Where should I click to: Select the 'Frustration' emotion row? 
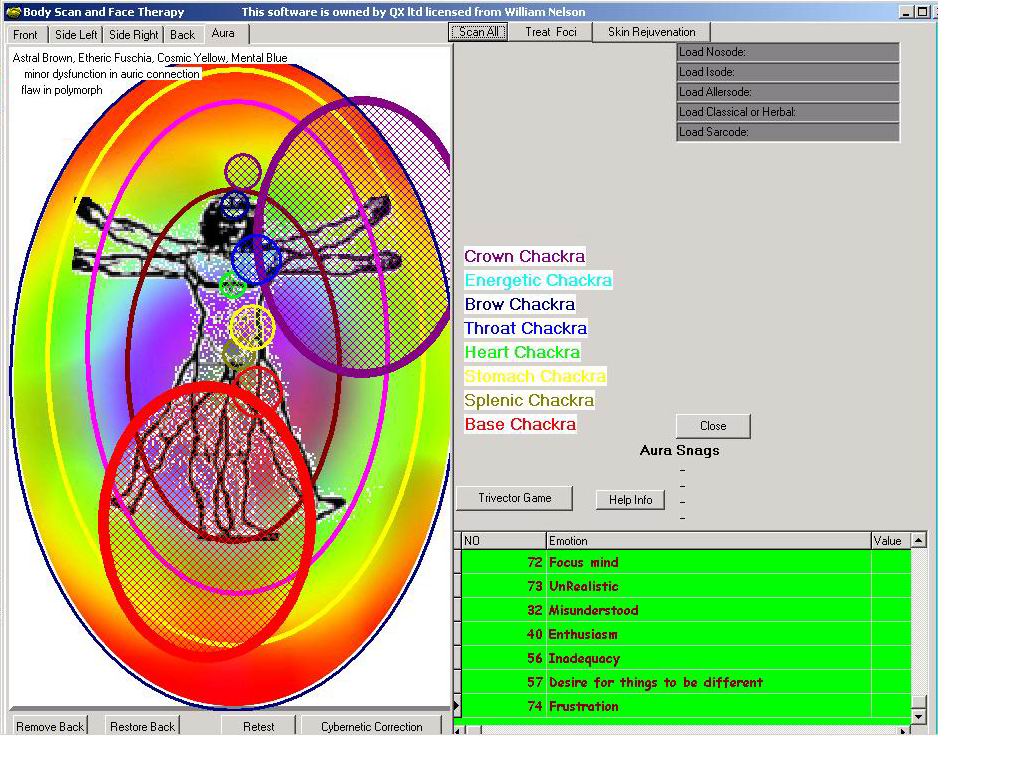[686, 706]
